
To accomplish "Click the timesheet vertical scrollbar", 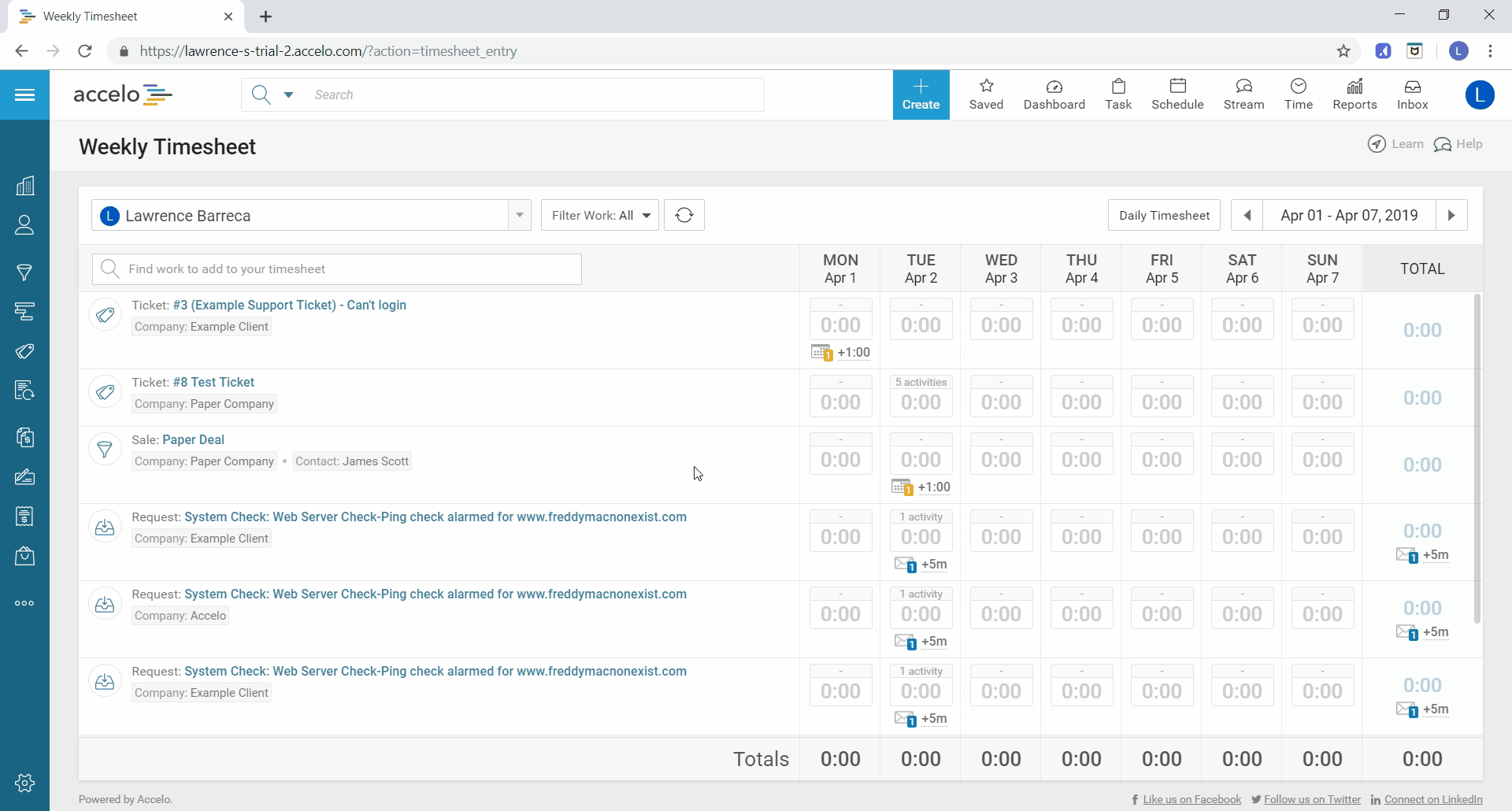I will (x=1477, y=457).
